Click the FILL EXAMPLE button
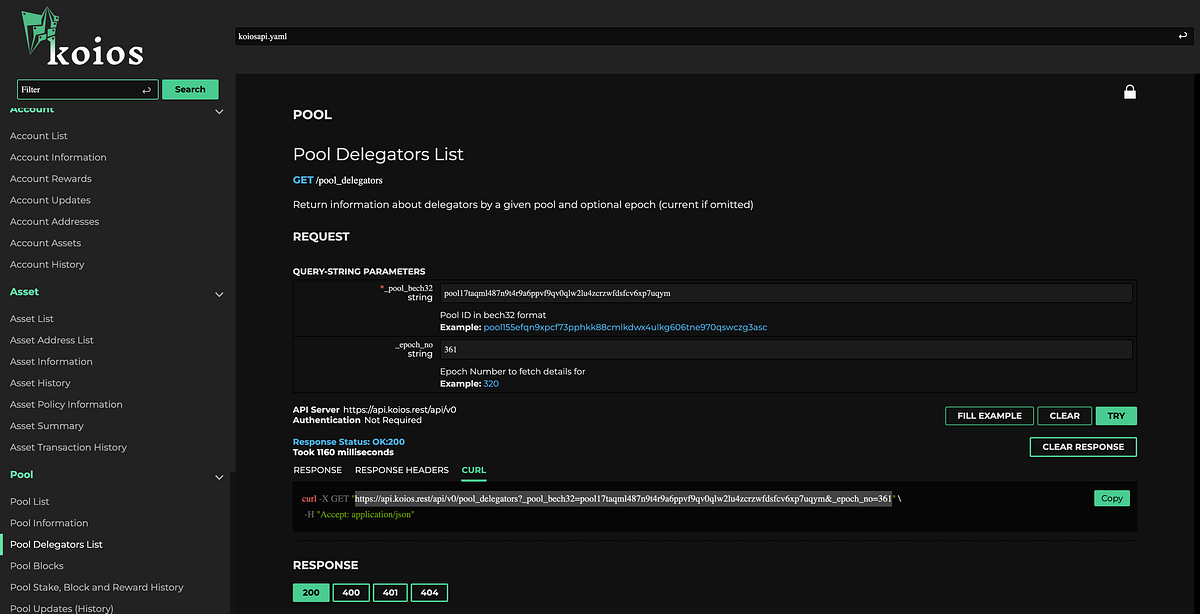 pos(989,415)
